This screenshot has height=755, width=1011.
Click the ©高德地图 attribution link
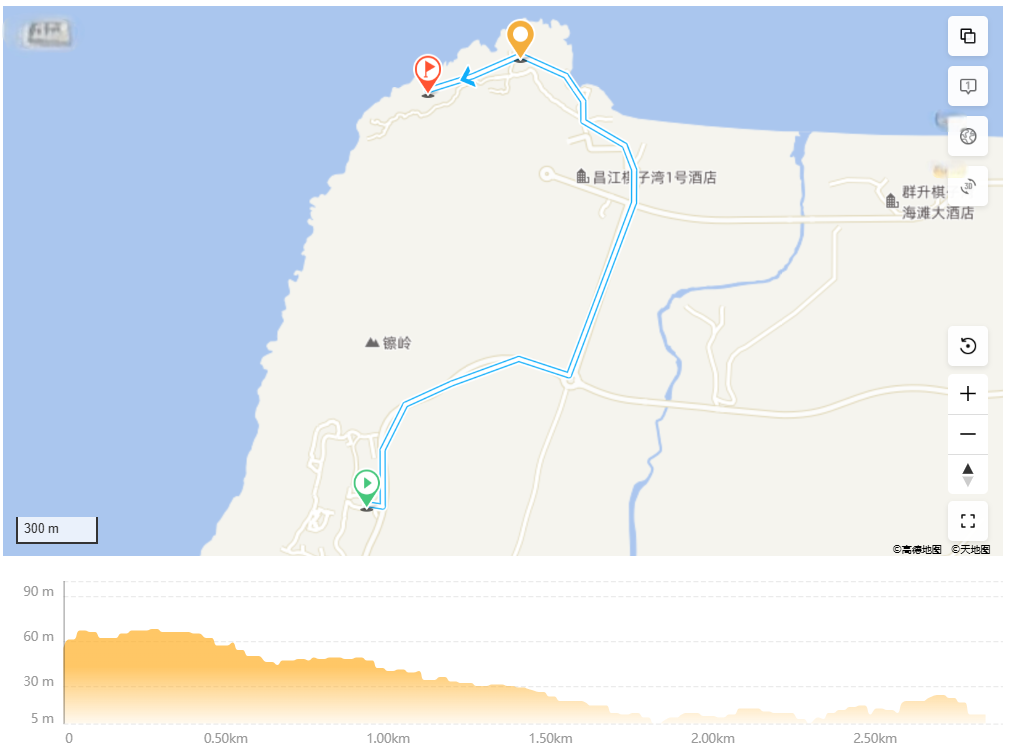tap(916, 549)
